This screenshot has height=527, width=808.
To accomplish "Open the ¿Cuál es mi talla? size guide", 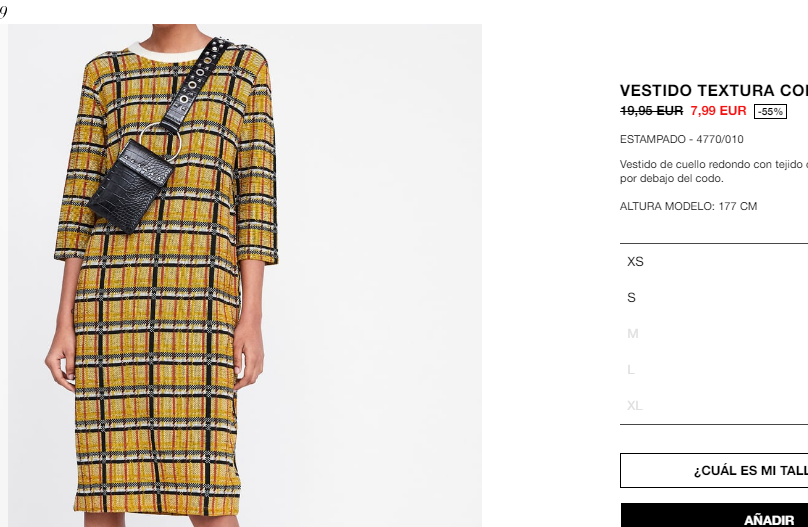I will (714, 470).
